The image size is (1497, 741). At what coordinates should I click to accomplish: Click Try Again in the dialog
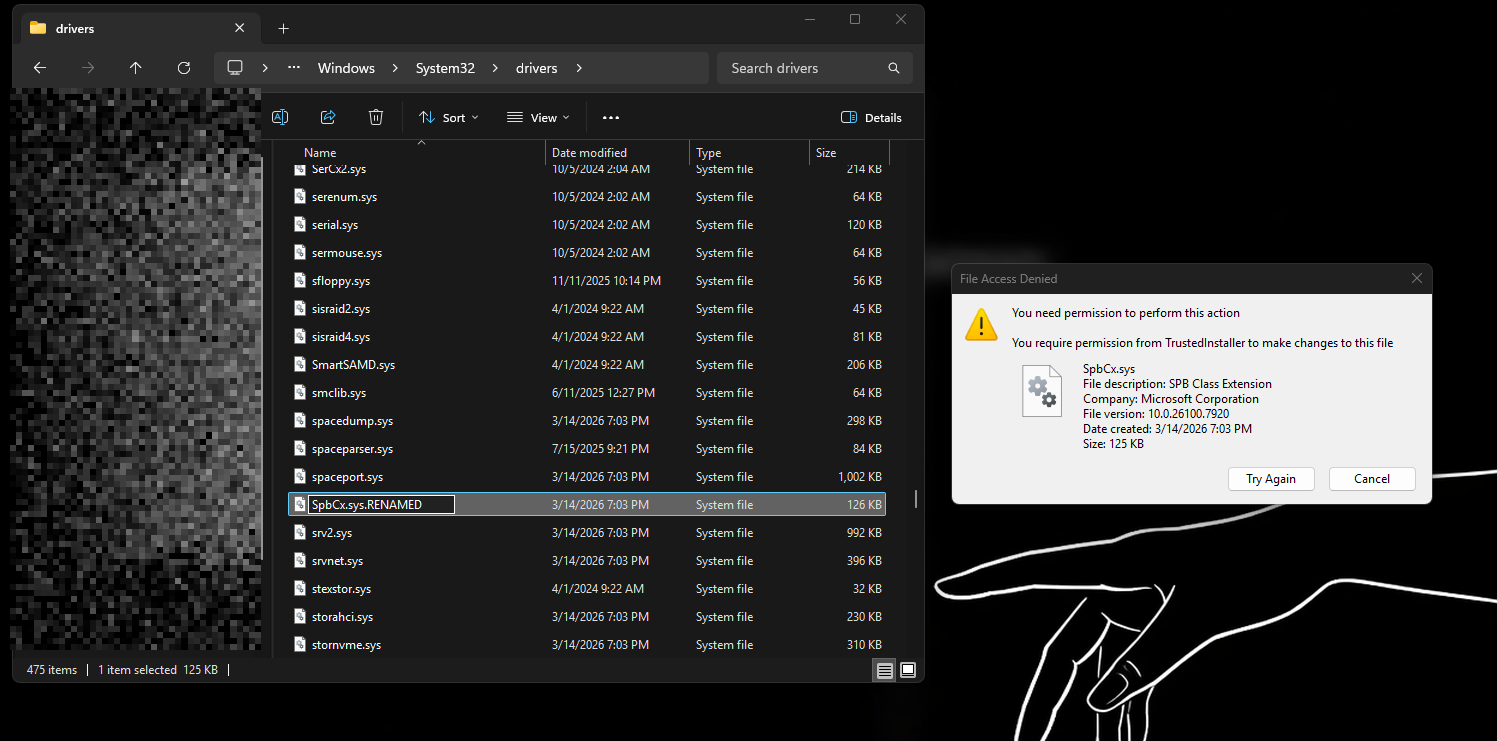pyautogui.click(x=1270, y=479)
